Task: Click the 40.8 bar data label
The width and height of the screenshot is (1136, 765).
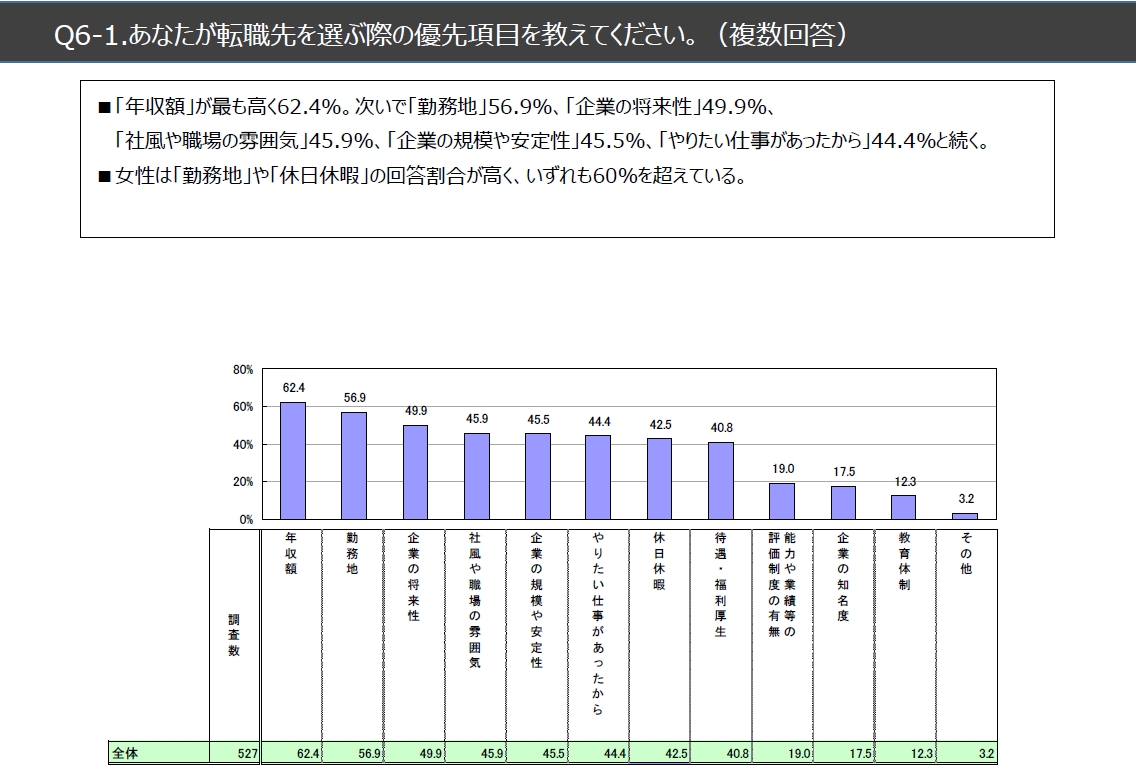Action: pos(722,427)
